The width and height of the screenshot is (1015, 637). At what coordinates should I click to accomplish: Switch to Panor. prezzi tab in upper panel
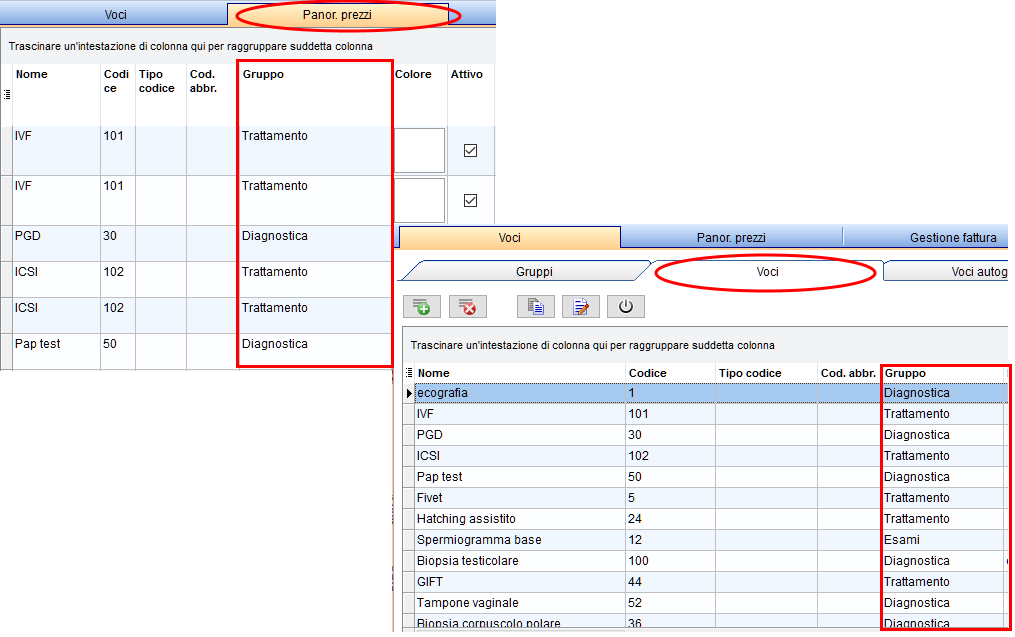[x=337, y=14]
